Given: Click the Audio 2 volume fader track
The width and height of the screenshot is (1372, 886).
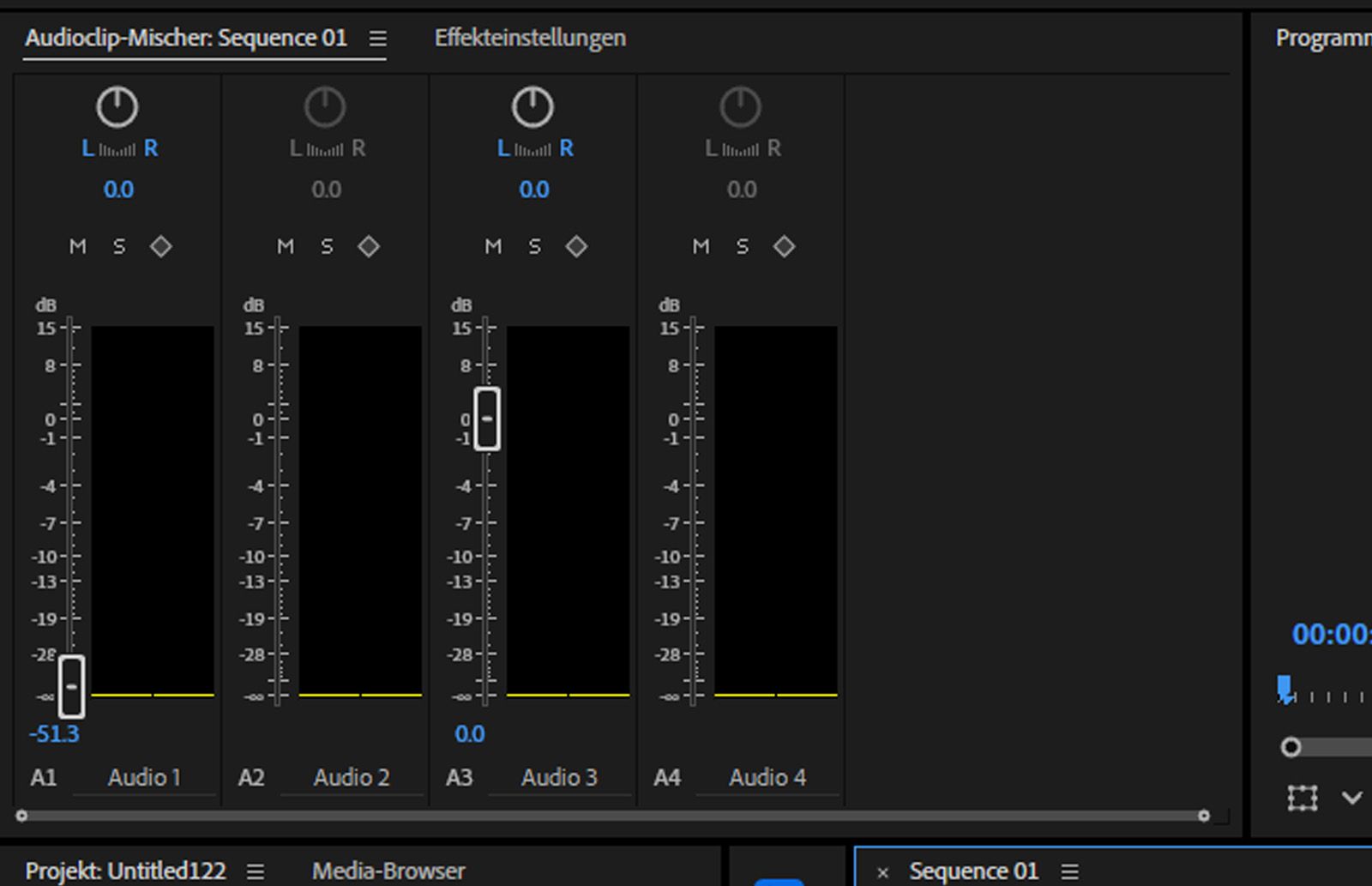Looking at the screenshot, I should [279, 511].
